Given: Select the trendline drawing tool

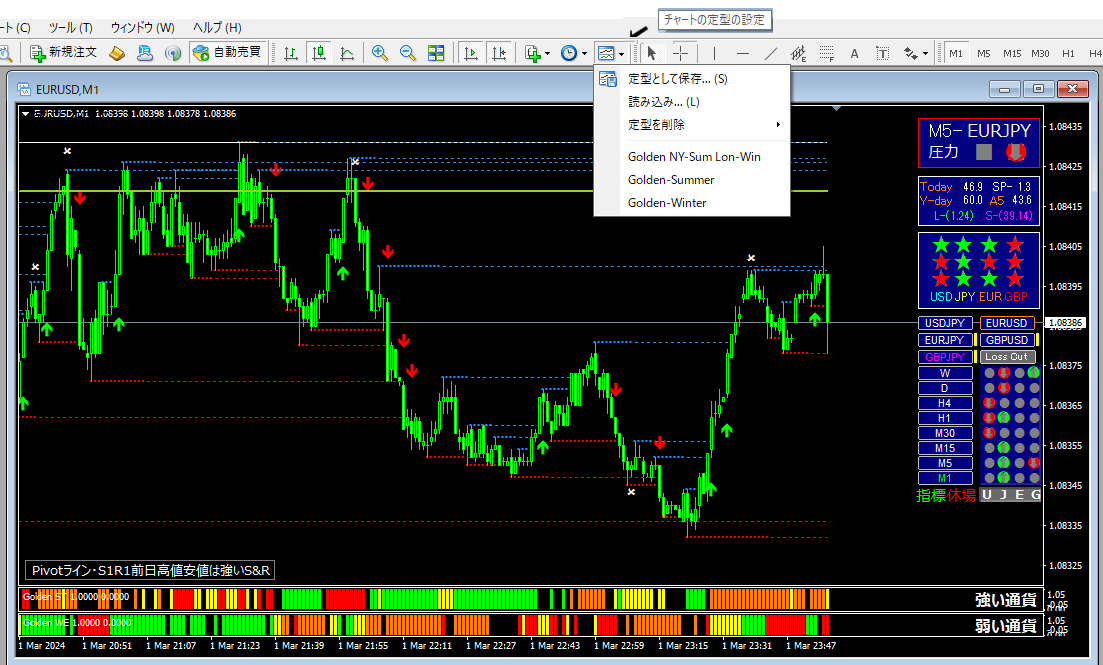Looking at the screenshot, I should coord(771,53).
